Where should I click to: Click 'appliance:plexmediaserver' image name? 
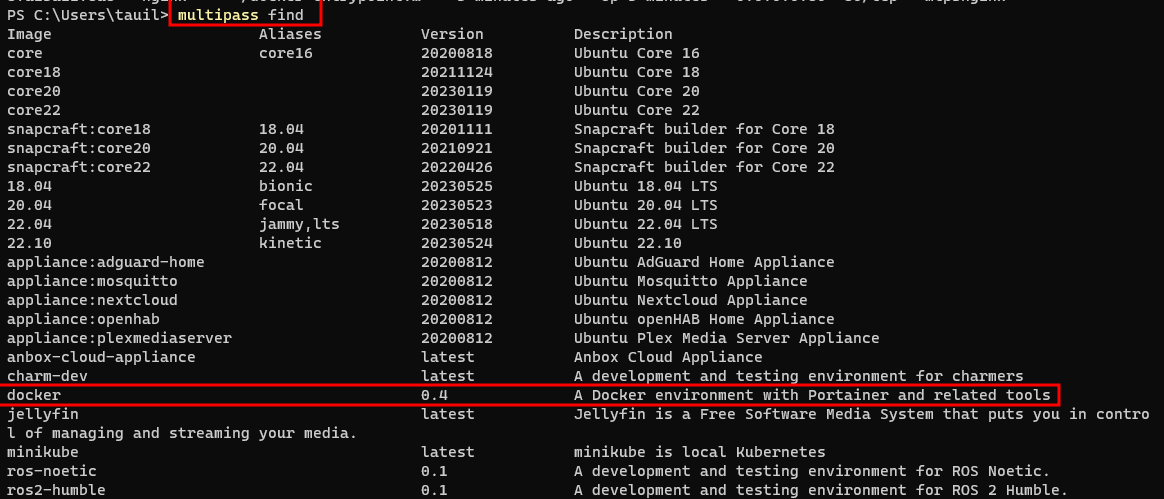(x=120, y=338)
